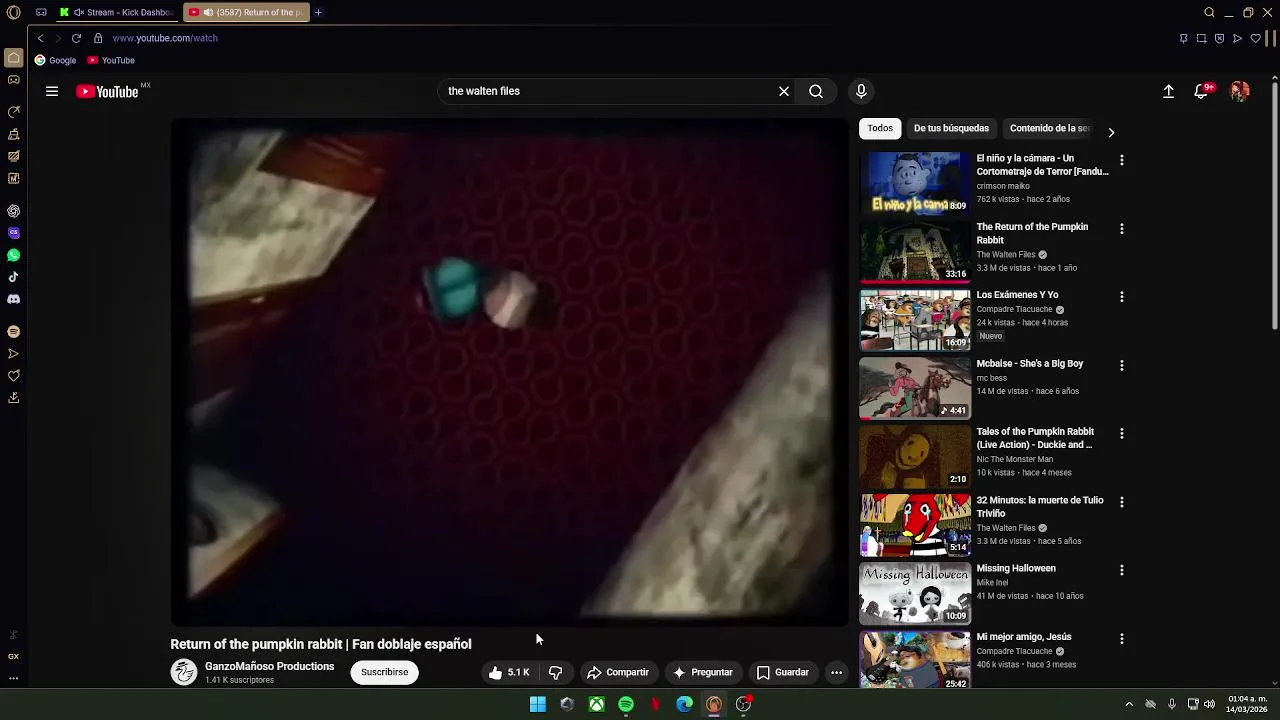The width and height of the screenshot is (1280, 720).
Task: Open more actions menu below video
Action: (836, 672)
